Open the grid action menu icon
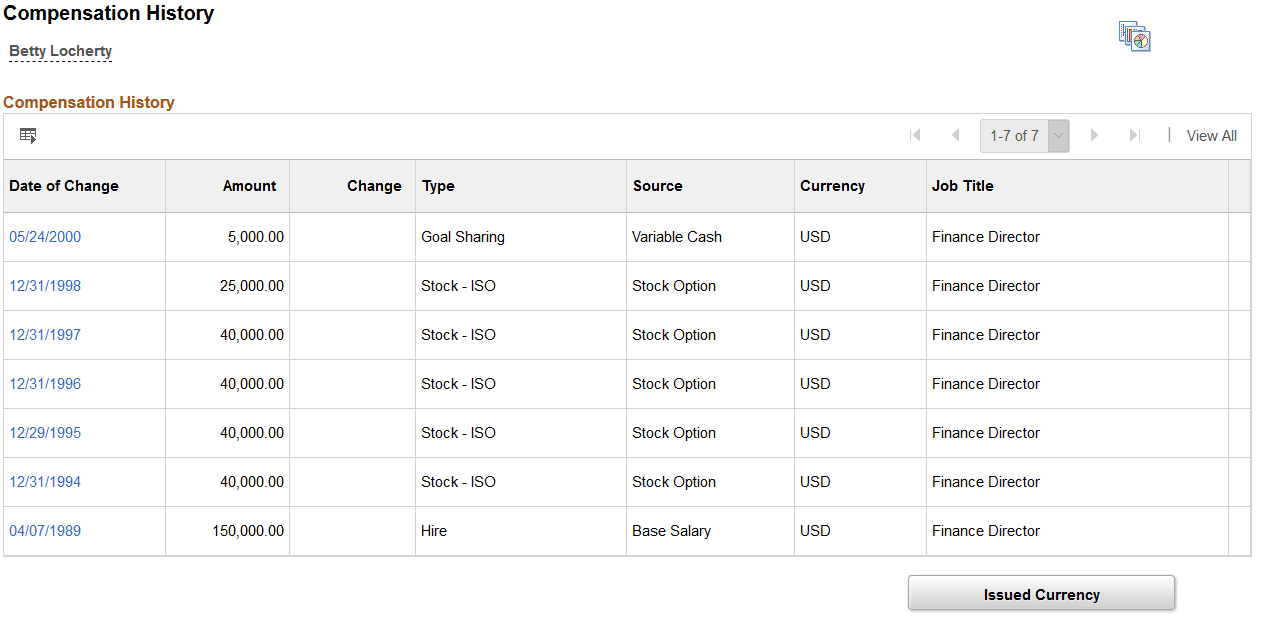 [28, 135]
